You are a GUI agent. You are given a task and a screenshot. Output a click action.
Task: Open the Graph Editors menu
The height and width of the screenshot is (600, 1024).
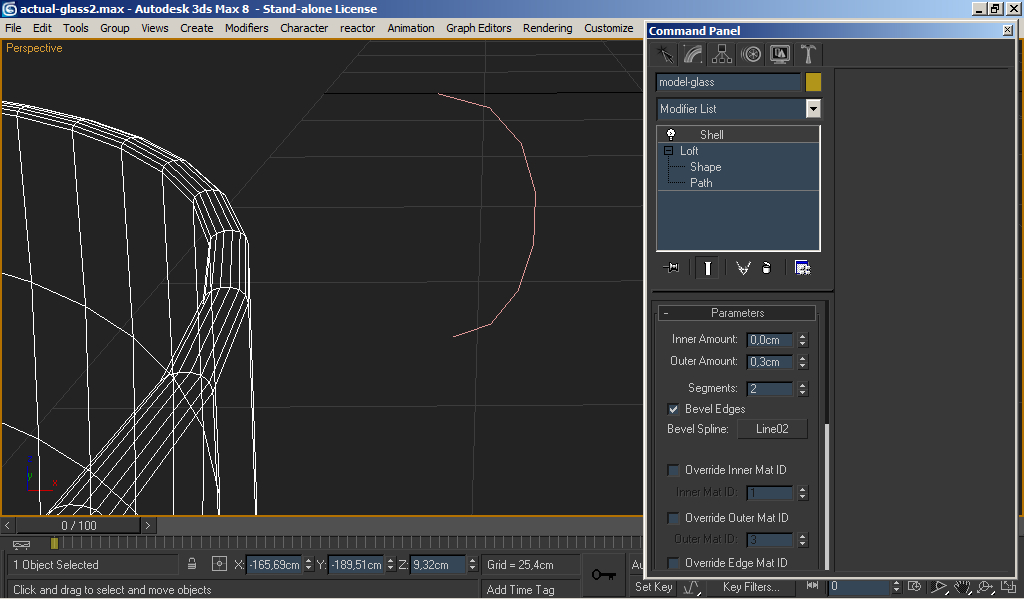(x=479, y=28)
